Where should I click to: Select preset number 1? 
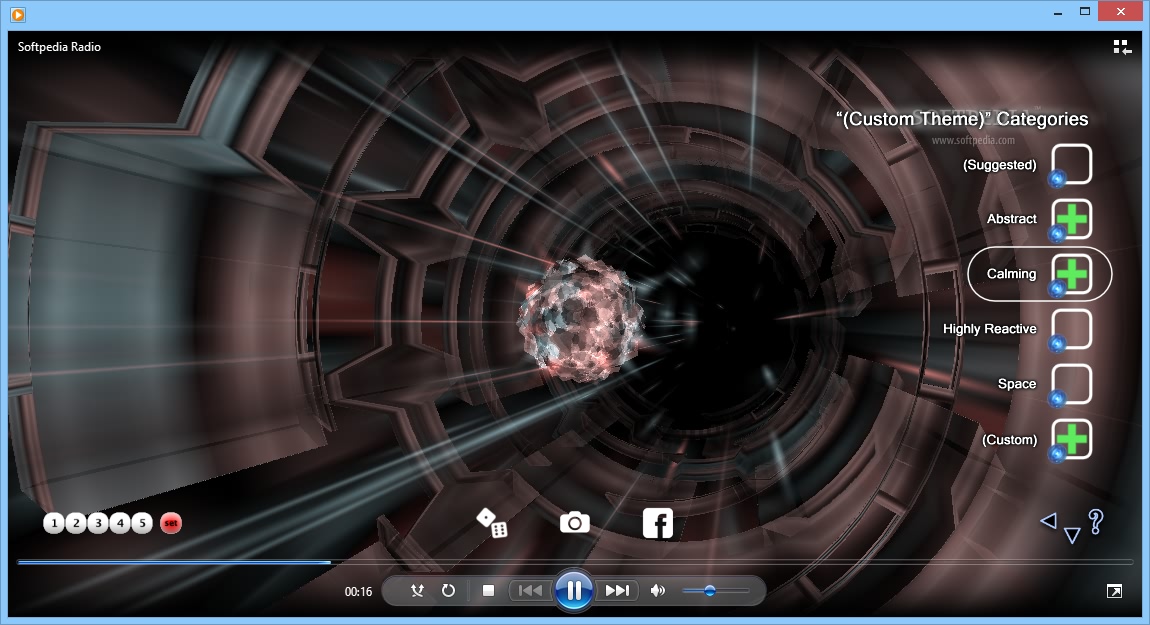click(x=54, y=523)
